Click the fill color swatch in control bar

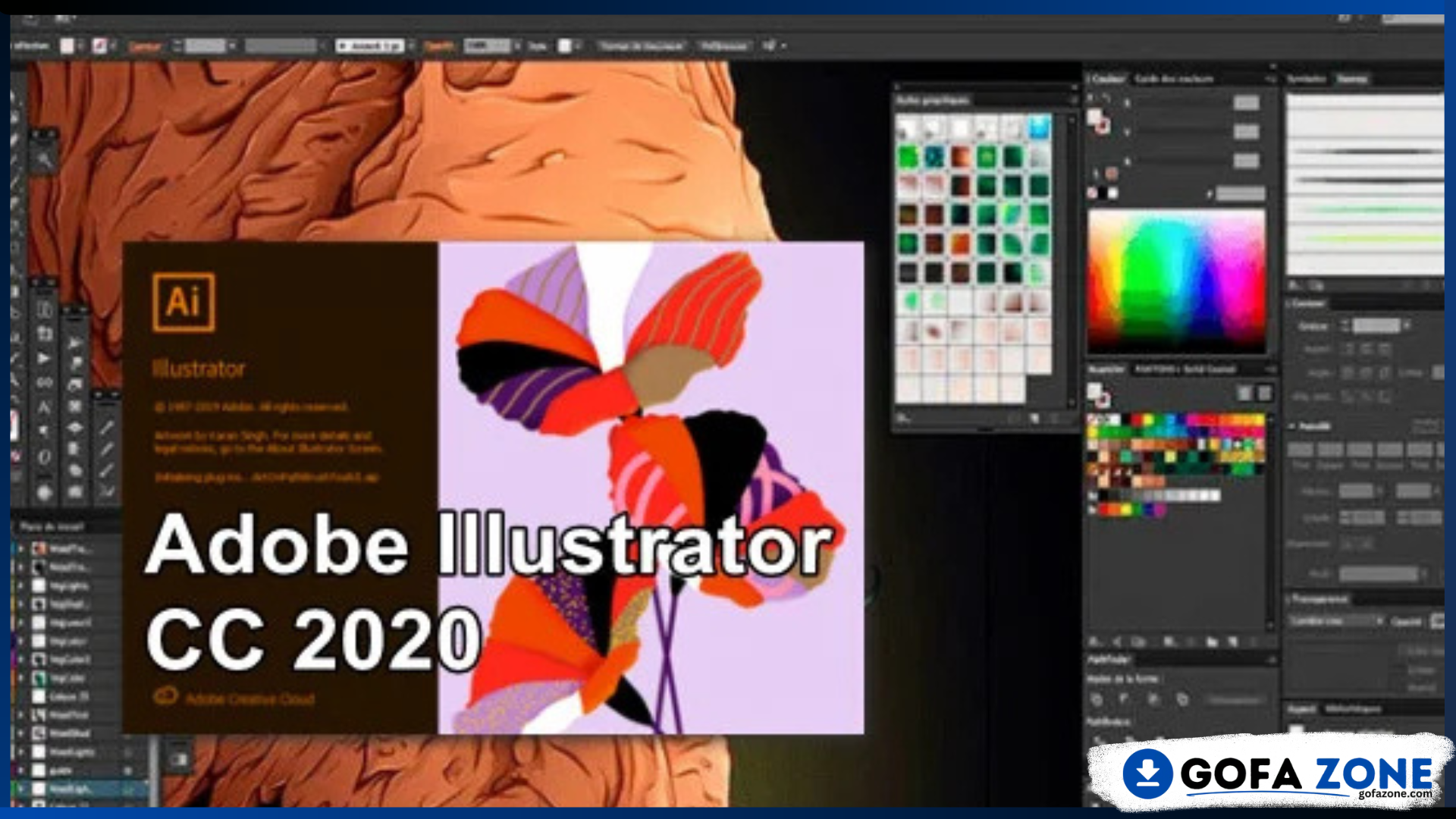coord(67,46)
